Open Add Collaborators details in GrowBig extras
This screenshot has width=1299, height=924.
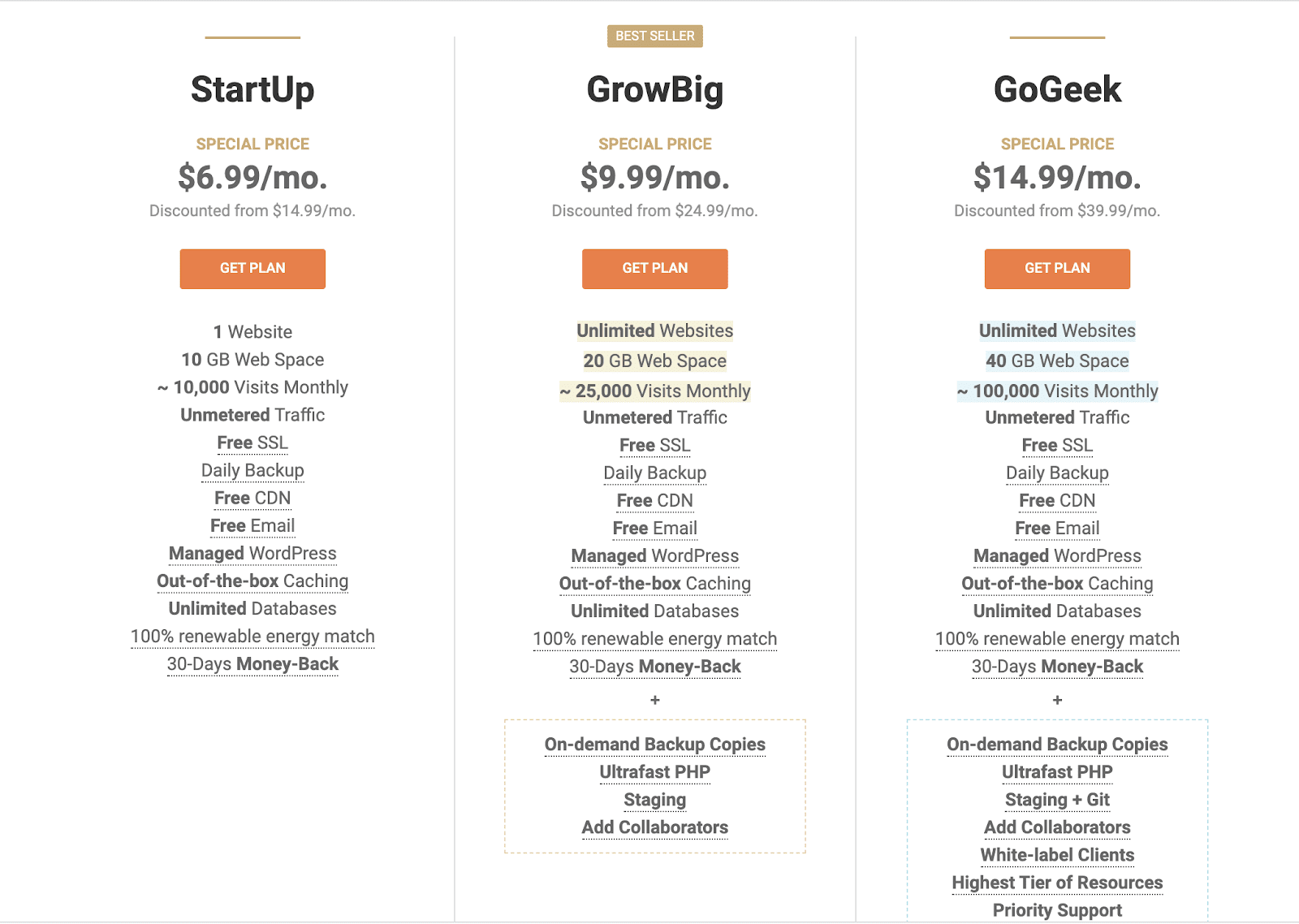click(654, 827)
